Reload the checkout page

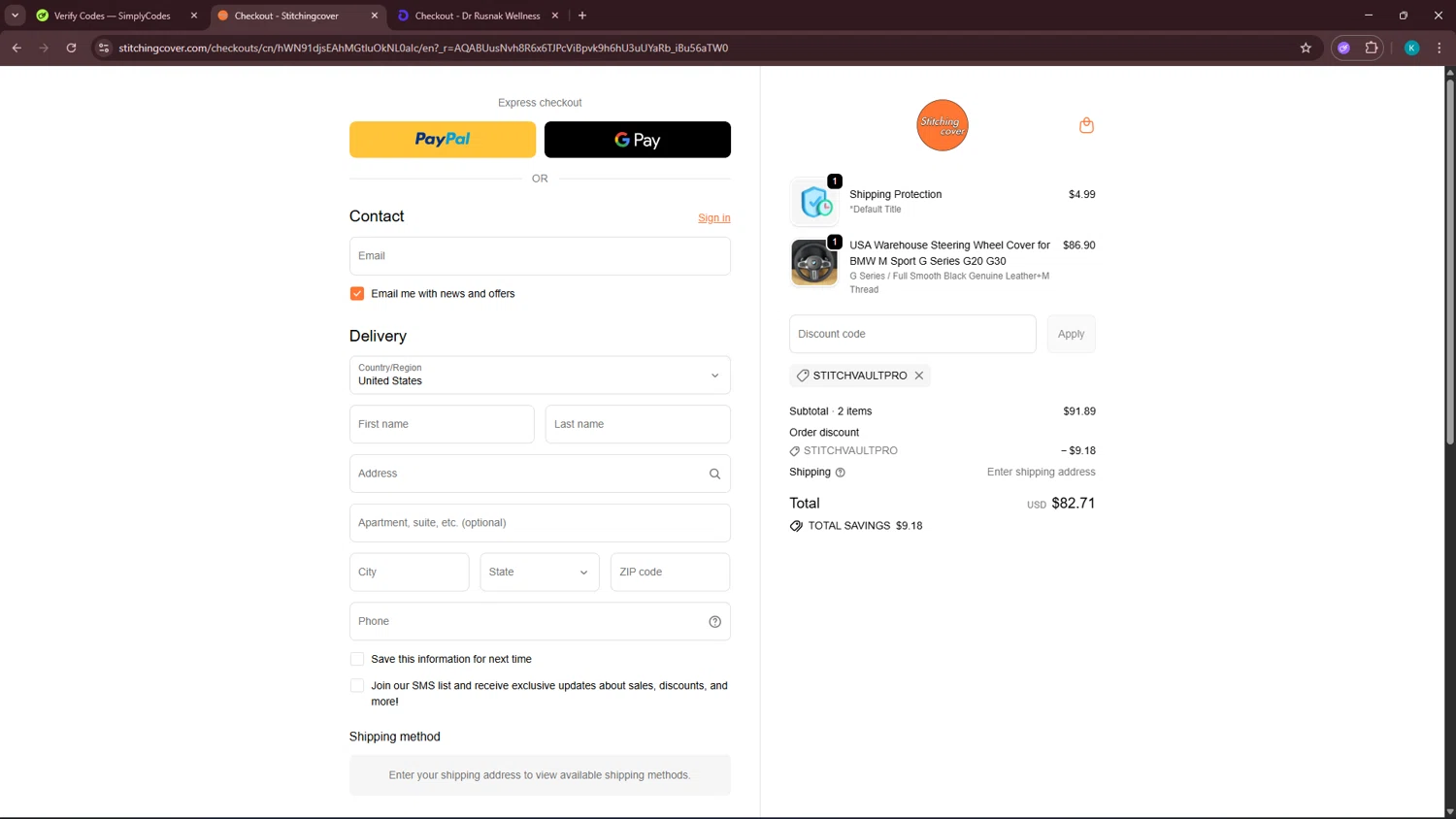point(71,48)
